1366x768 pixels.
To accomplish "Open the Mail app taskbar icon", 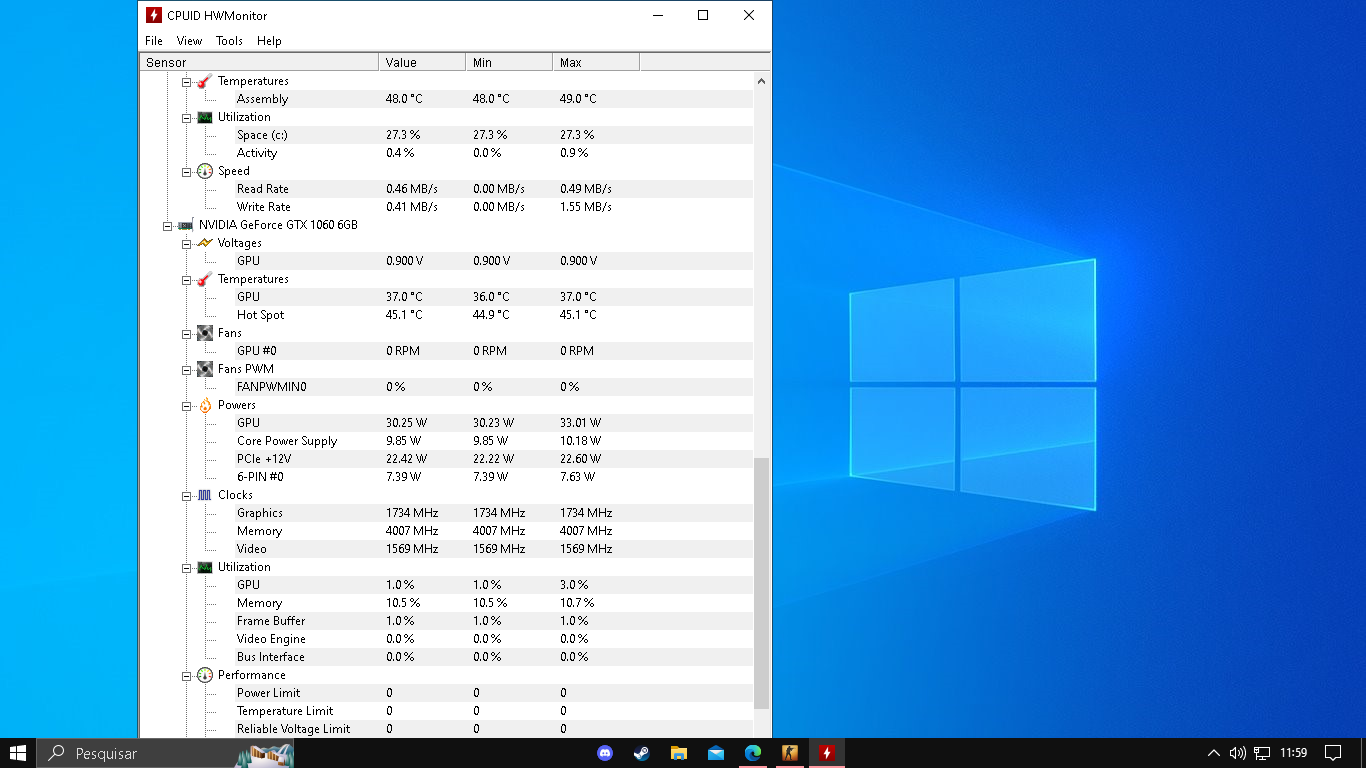I will [716, 753].
